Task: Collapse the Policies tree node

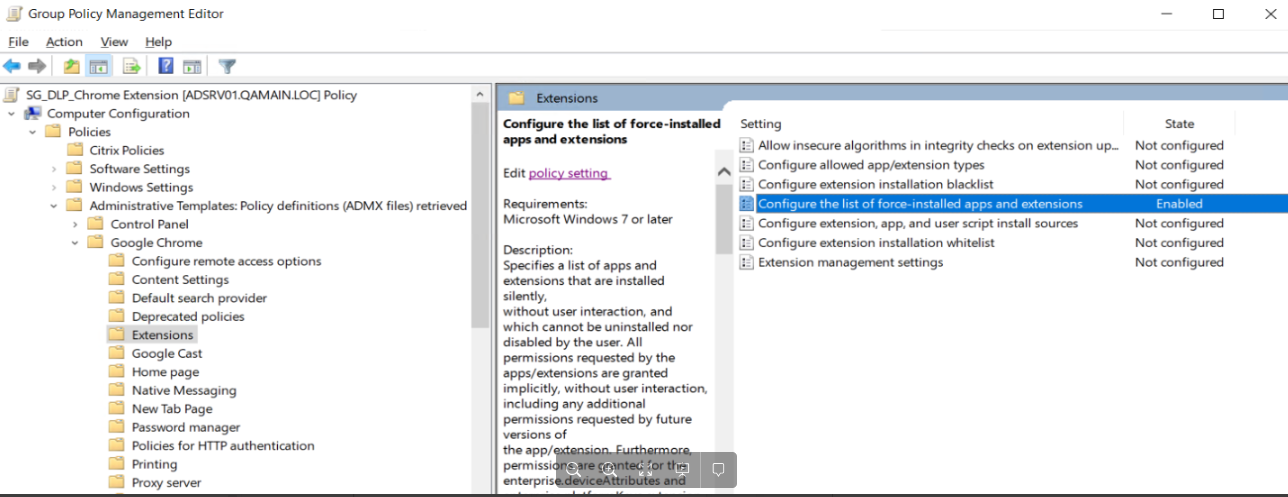Action: pyautogui.click(x=32, y=132)
